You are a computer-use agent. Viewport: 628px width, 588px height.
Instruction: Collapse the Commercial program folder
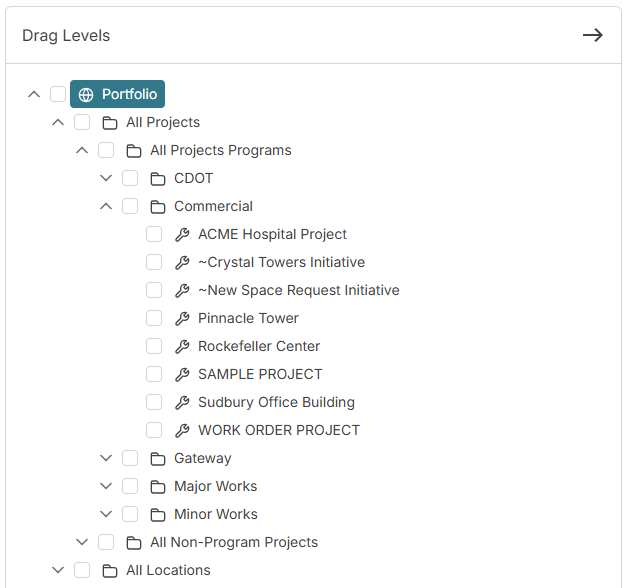[x=106, y=207]
